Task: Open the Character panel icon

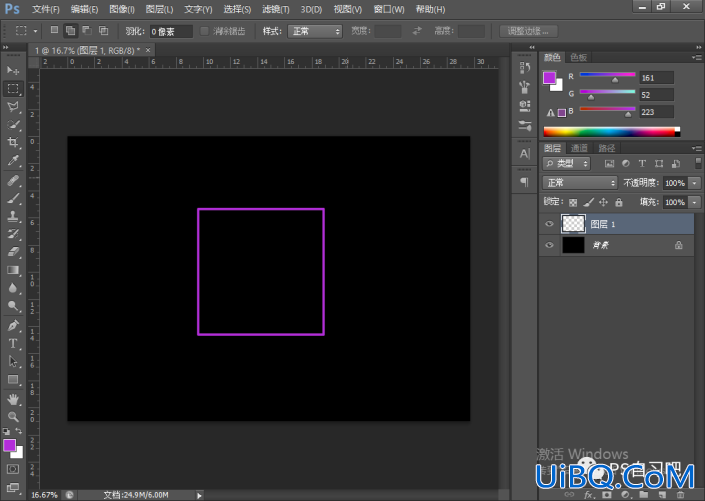Action: pyautogui.click(x=525, y=154)
